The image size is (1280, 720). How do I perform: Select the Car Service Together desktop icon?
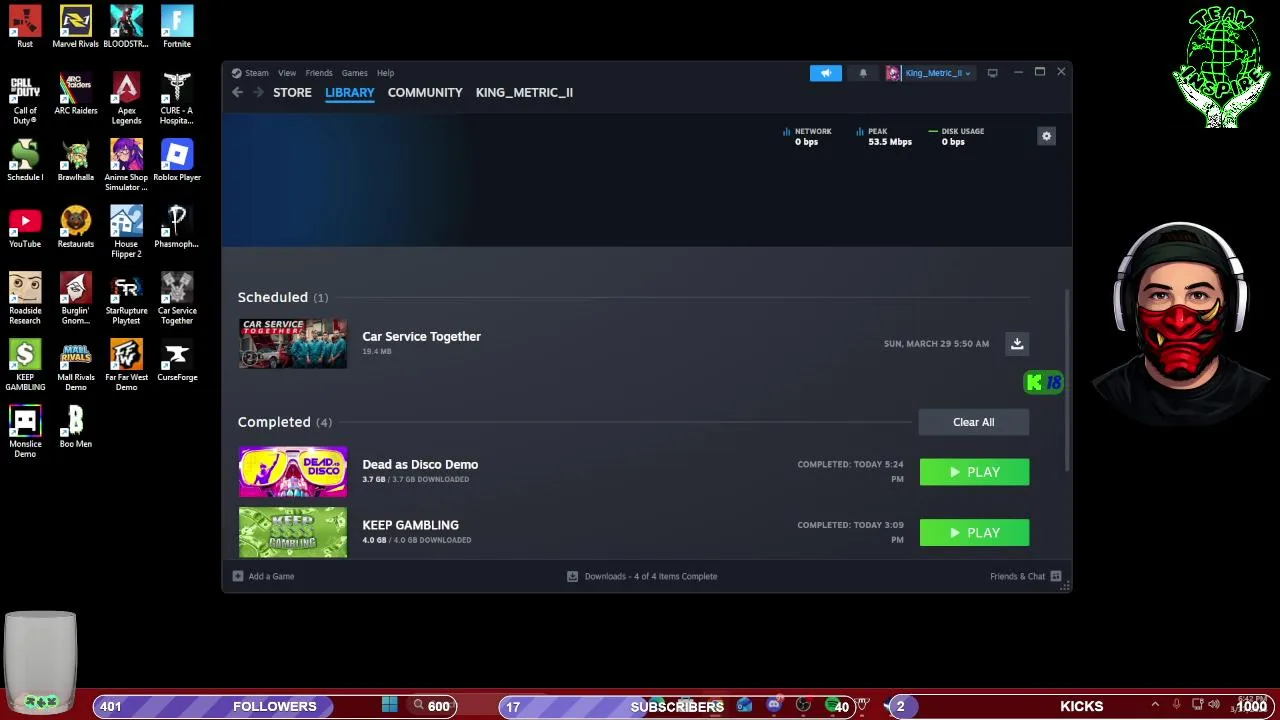177,298
